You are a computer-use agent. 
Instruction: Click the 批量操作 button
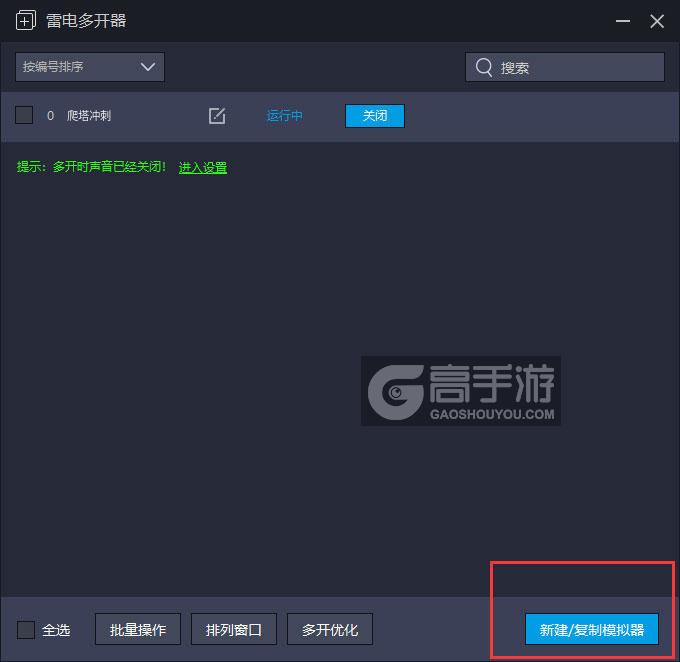pyautogui.click(x=138, y=629)
